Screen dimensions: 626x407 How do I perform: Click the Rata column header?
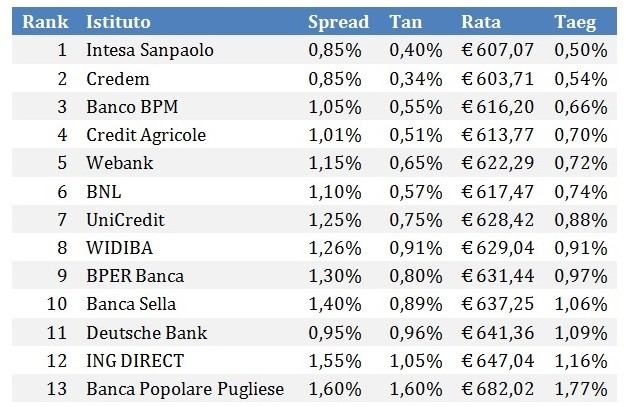pos(481,21)
